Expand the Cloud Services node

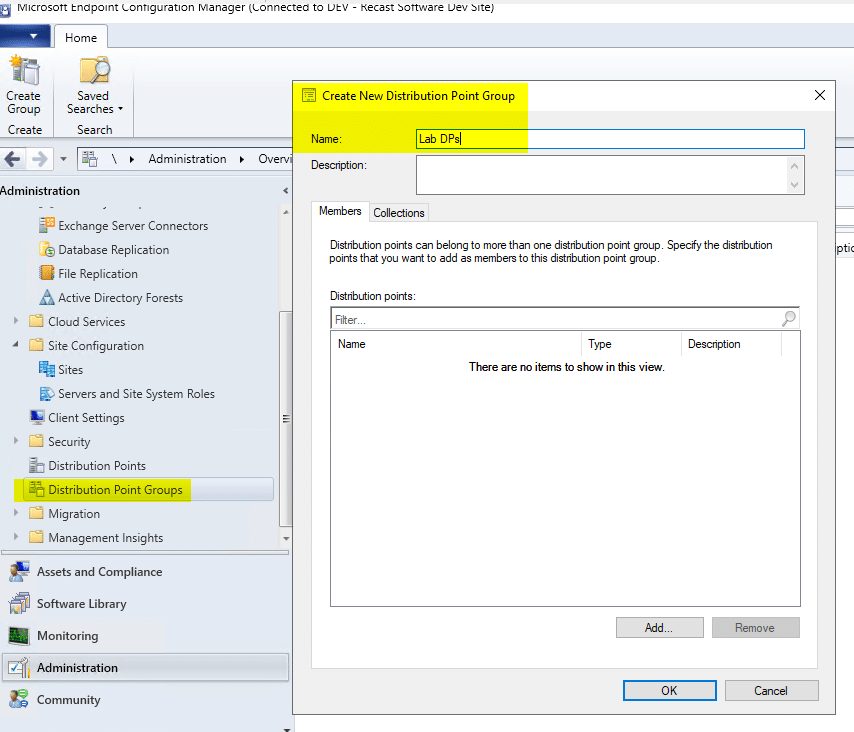[14, 321]
